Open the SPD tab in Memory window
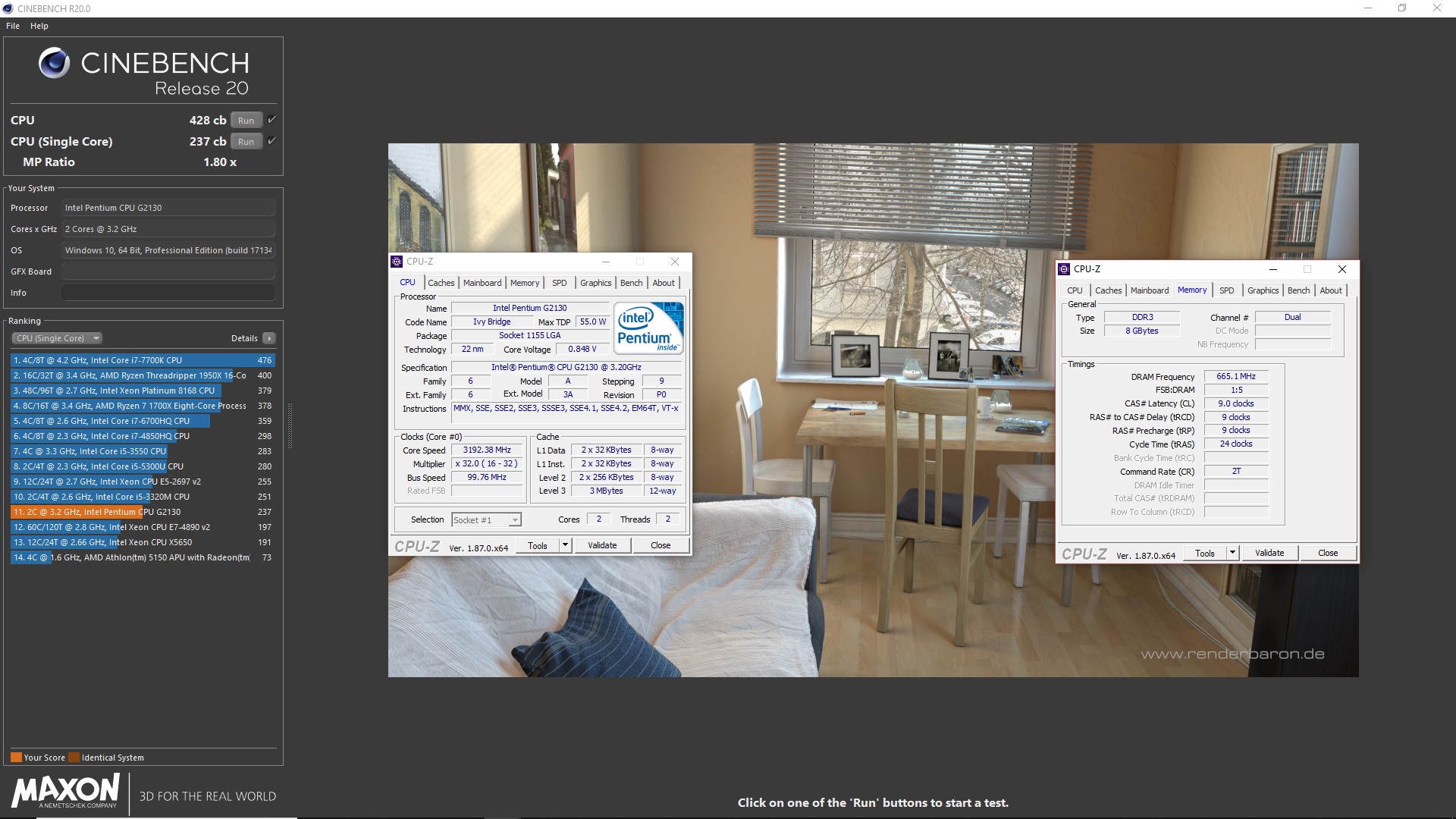This screenshot has width=1456, height=819. pos(1226,290)
